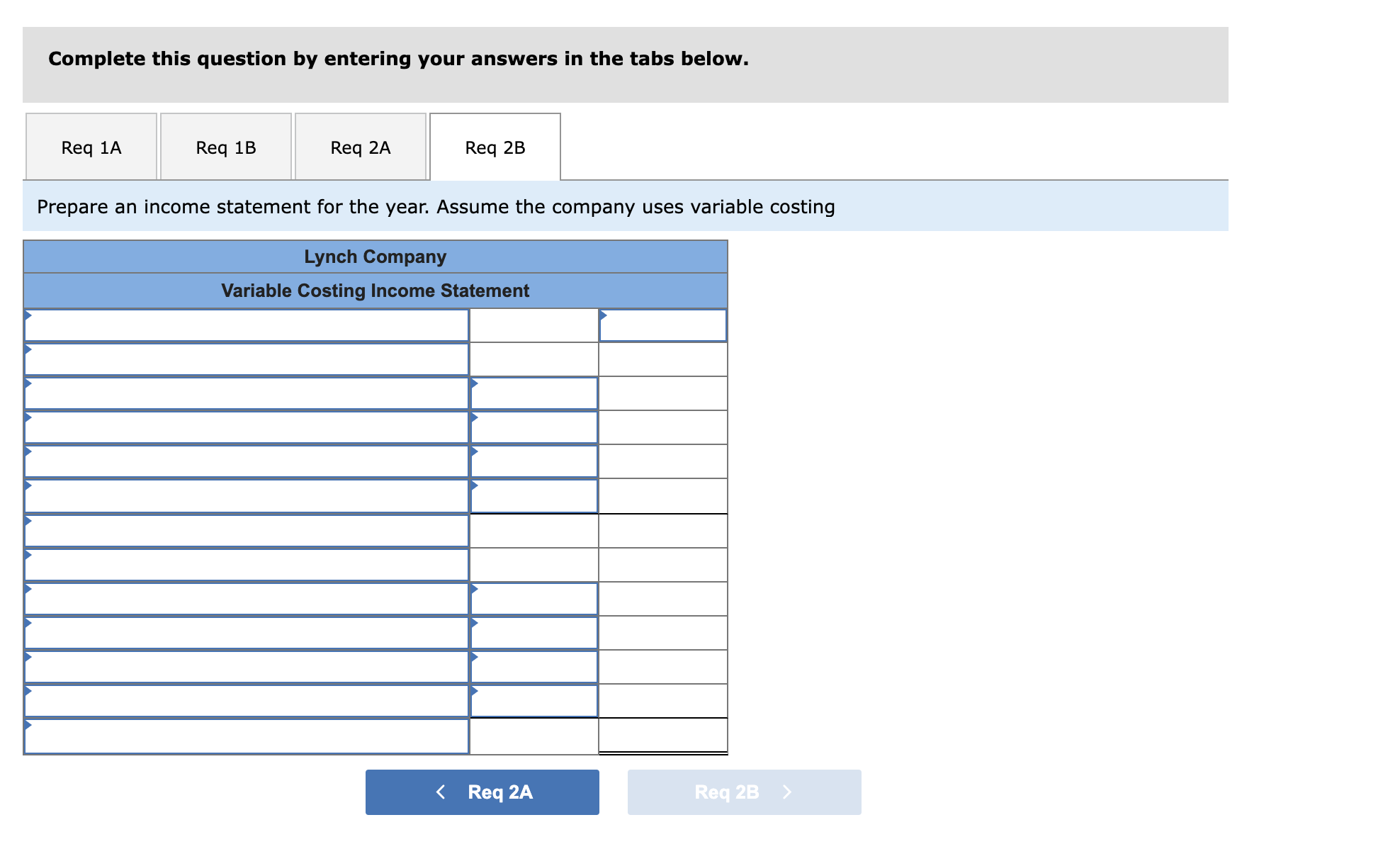Click the Variable Costing Income Statement header
The width and height of the screenshot is (1400, 849).
click(376, 291)
